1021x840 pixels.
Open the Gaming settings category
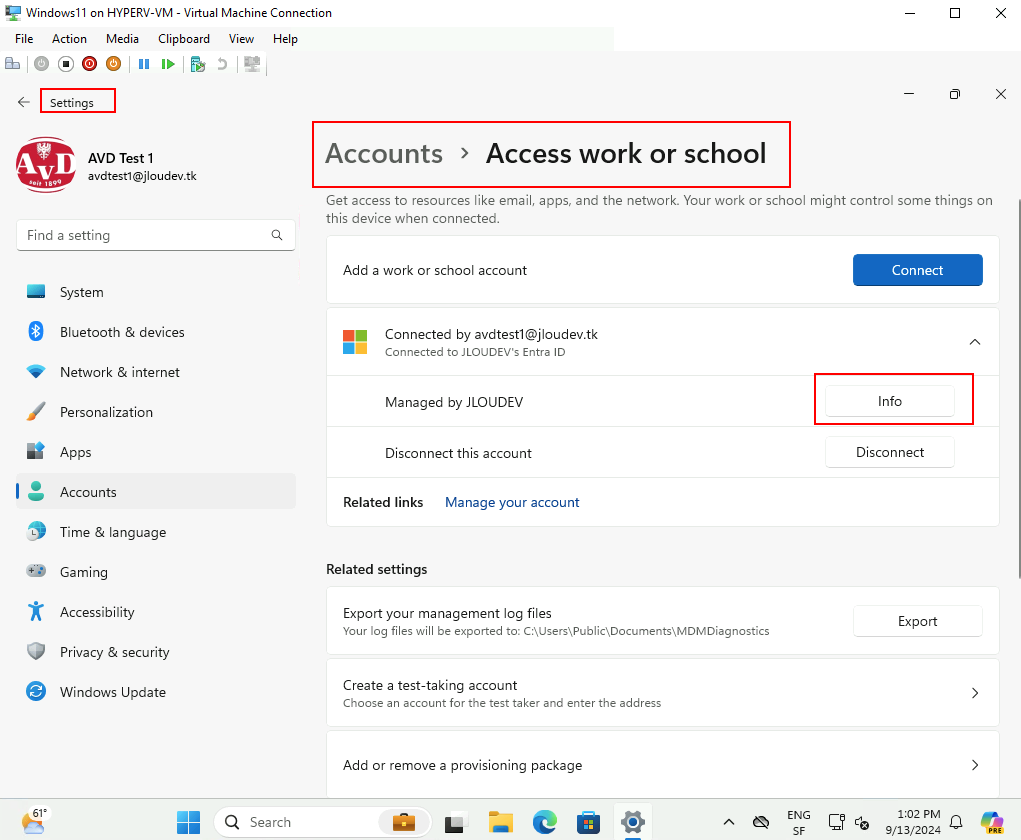156,572
